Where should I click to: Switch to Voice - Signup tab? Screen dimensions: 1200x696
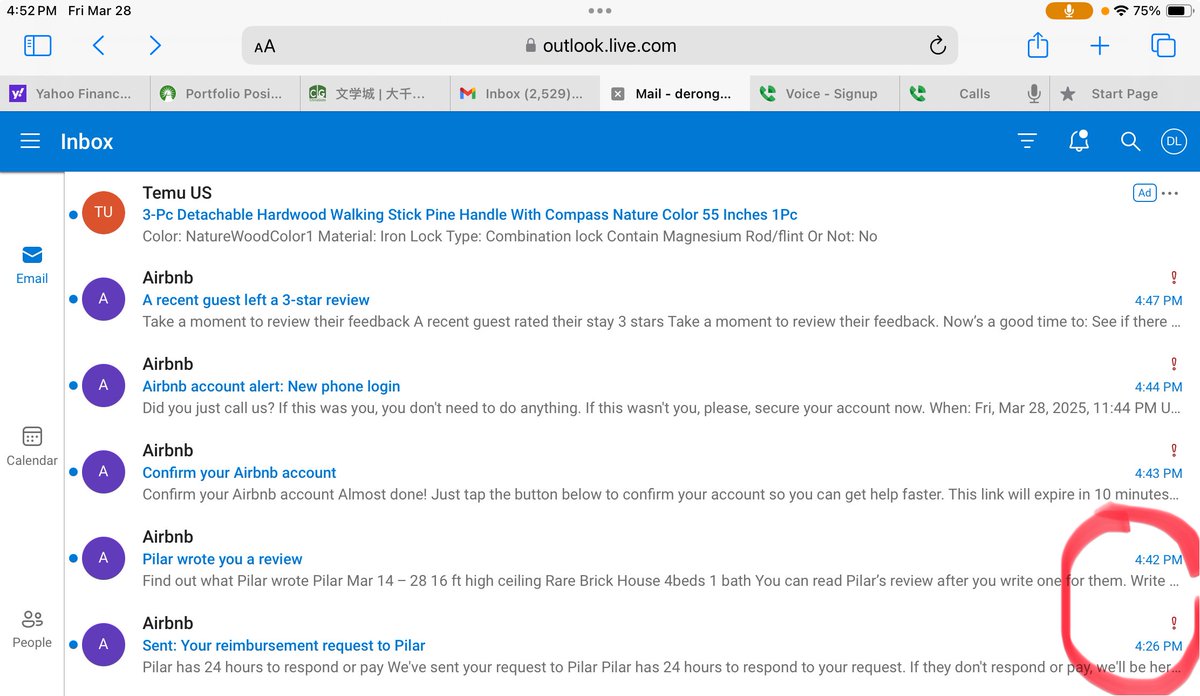coord(825,93)
